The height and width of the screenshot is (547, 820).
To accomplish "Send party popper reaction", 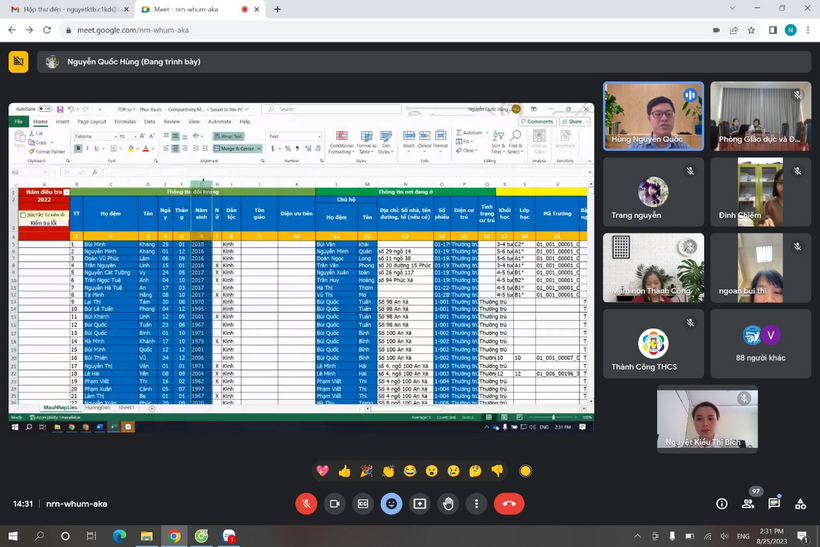I will tap(366, 471).
